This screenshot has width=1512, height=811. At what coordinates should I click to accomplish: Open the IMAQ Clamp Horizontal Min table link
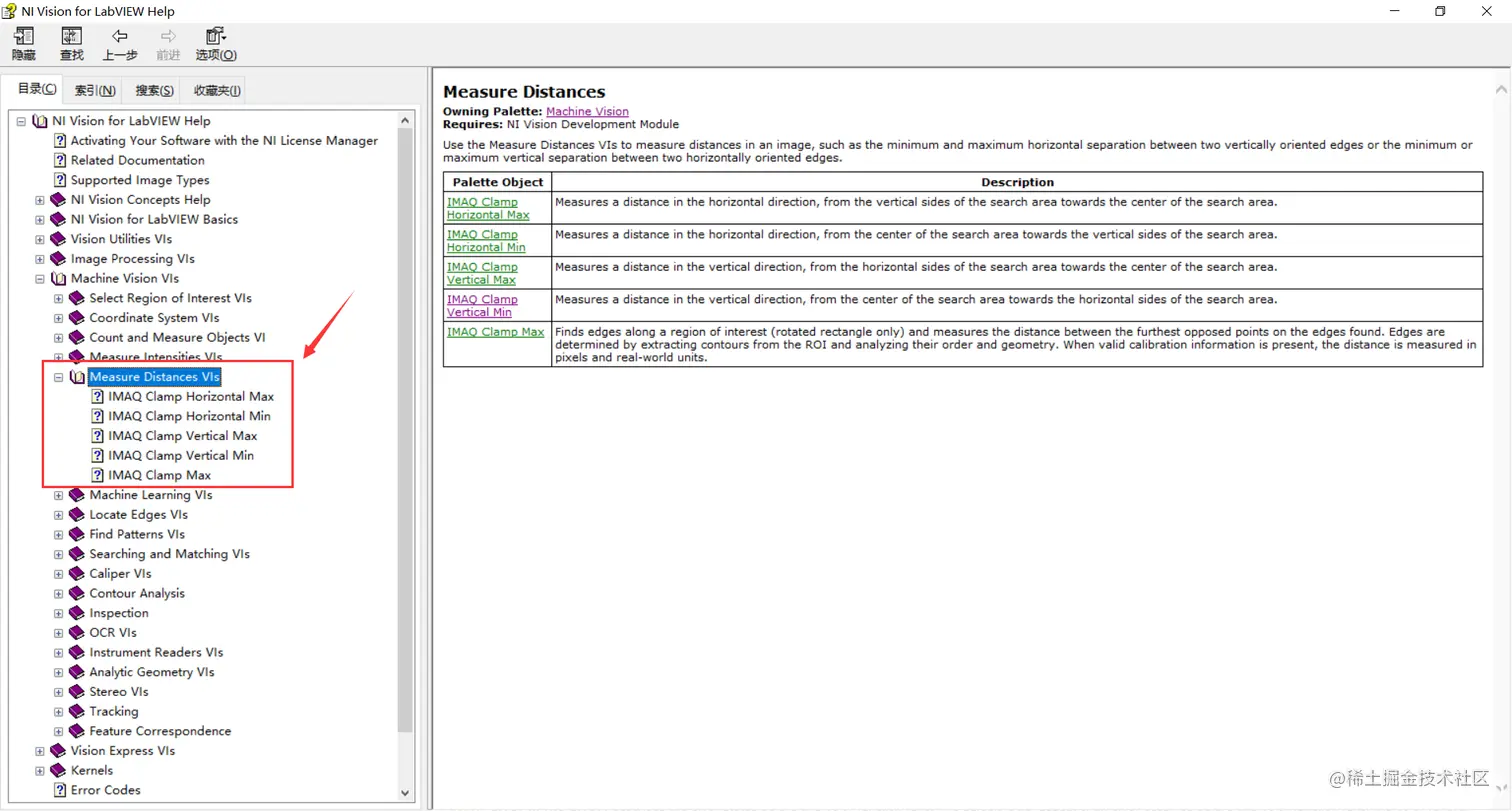coord(486,241)
